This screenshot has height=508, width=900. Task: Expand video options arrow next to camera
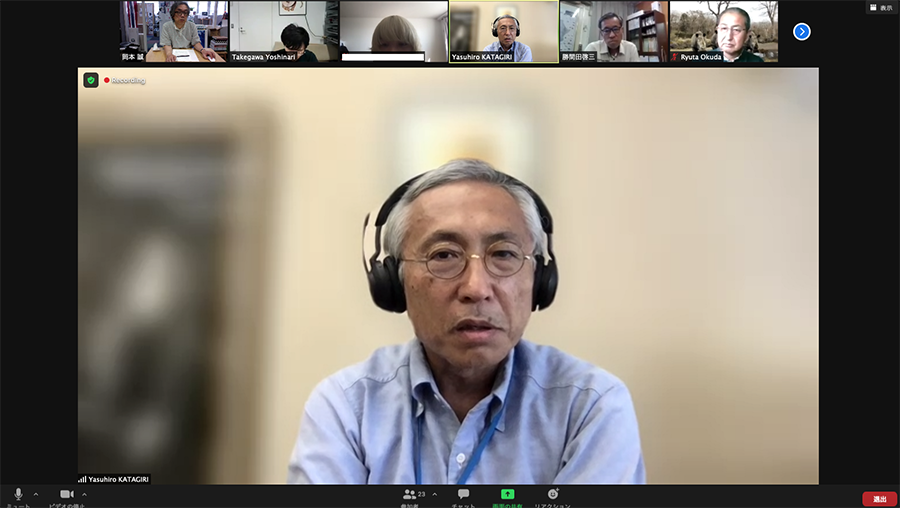click(x=84, y=494)
